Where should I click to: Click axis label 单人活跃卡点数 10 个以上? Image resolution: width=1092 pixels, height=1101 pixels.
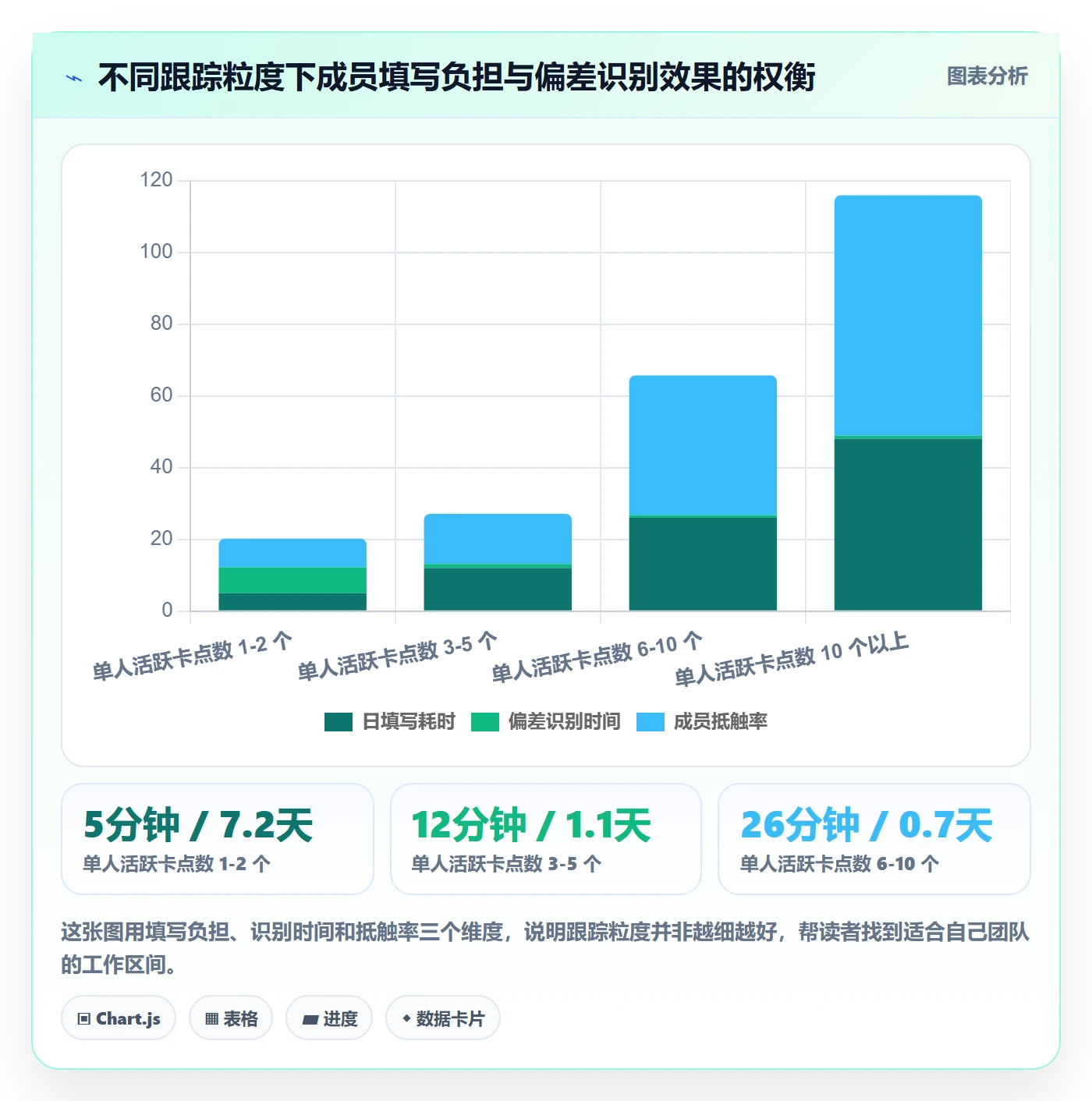792,660
